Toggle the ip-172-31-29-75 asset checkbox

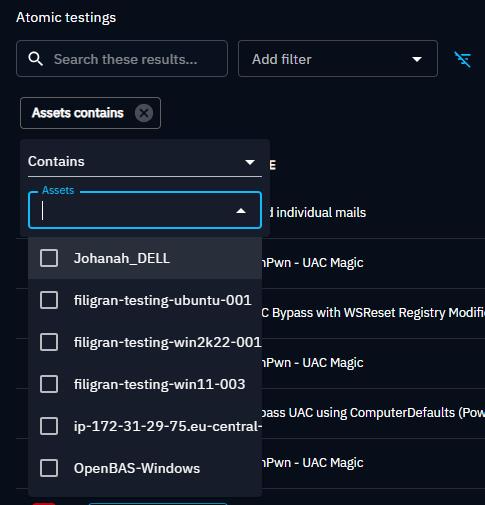pos(49,426)
